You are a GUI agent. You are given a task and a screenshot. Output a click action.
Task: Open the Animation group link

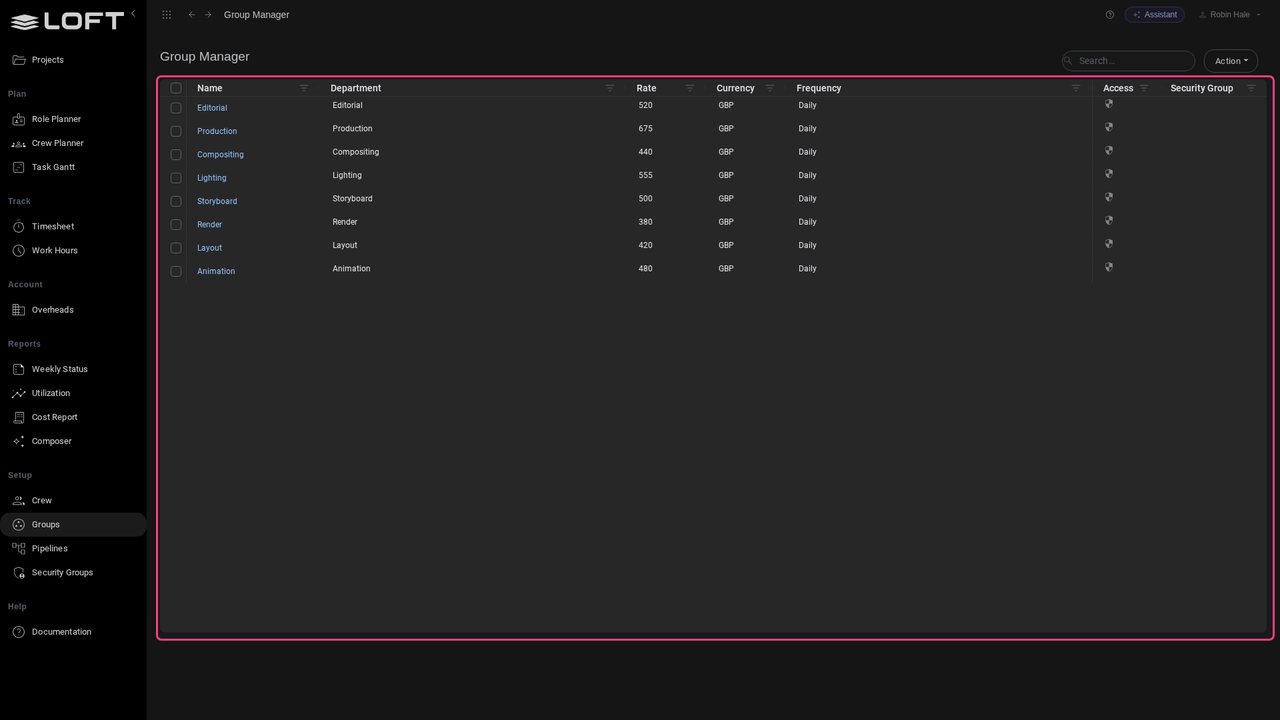pos(216,271)
